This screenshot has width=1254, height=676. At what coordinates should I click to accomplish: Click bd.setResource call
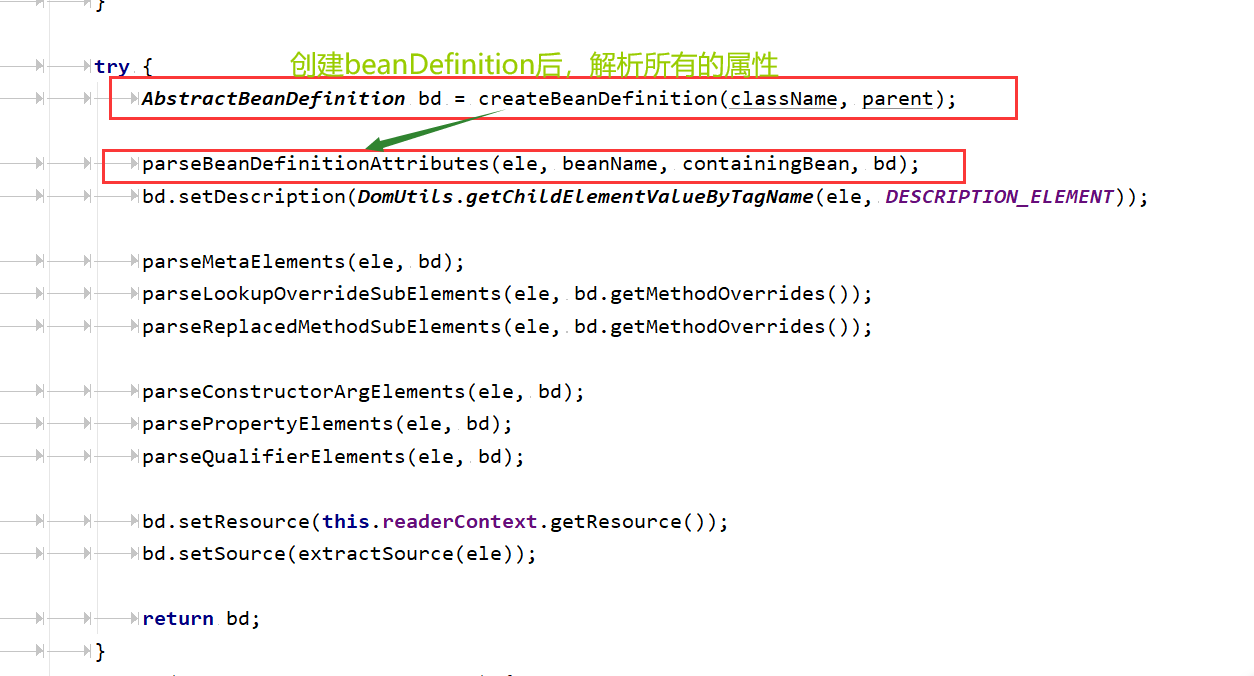tap(225, 522)
